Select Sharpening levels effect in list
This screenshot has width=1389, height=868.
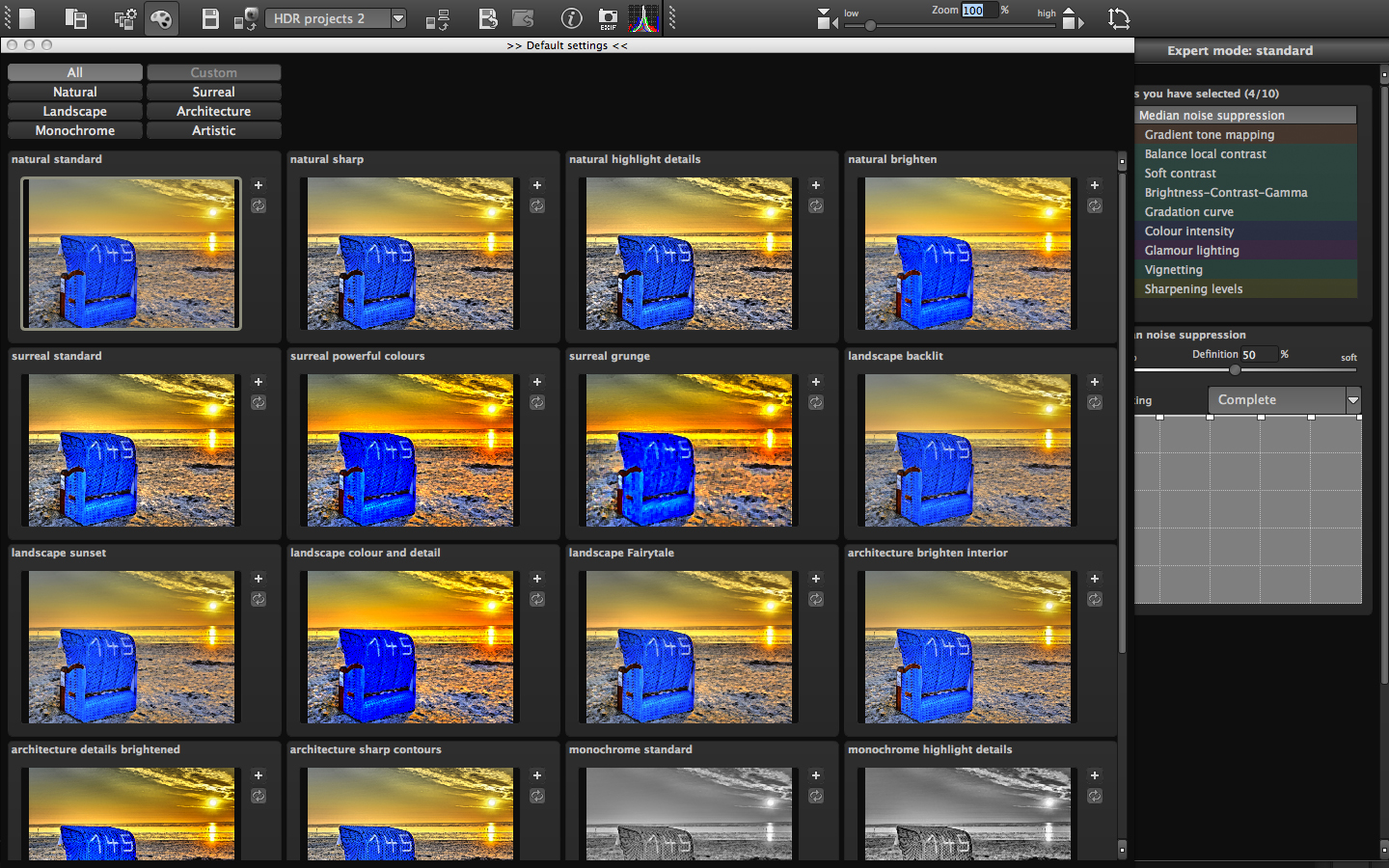(x=1245, y=288)
